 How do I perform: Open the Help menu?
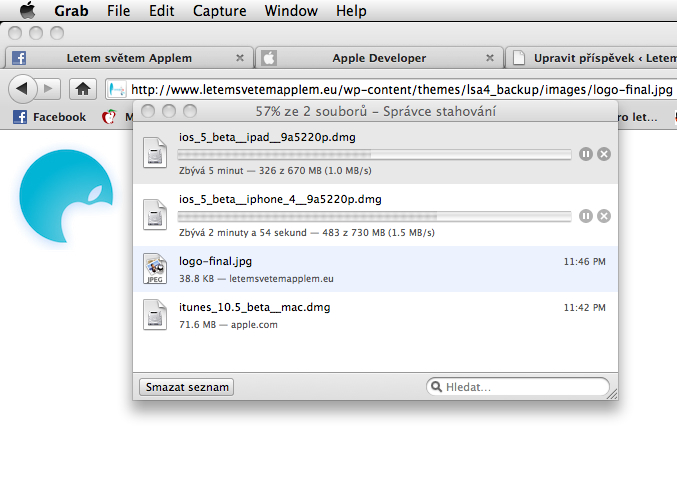coord(351,10)
